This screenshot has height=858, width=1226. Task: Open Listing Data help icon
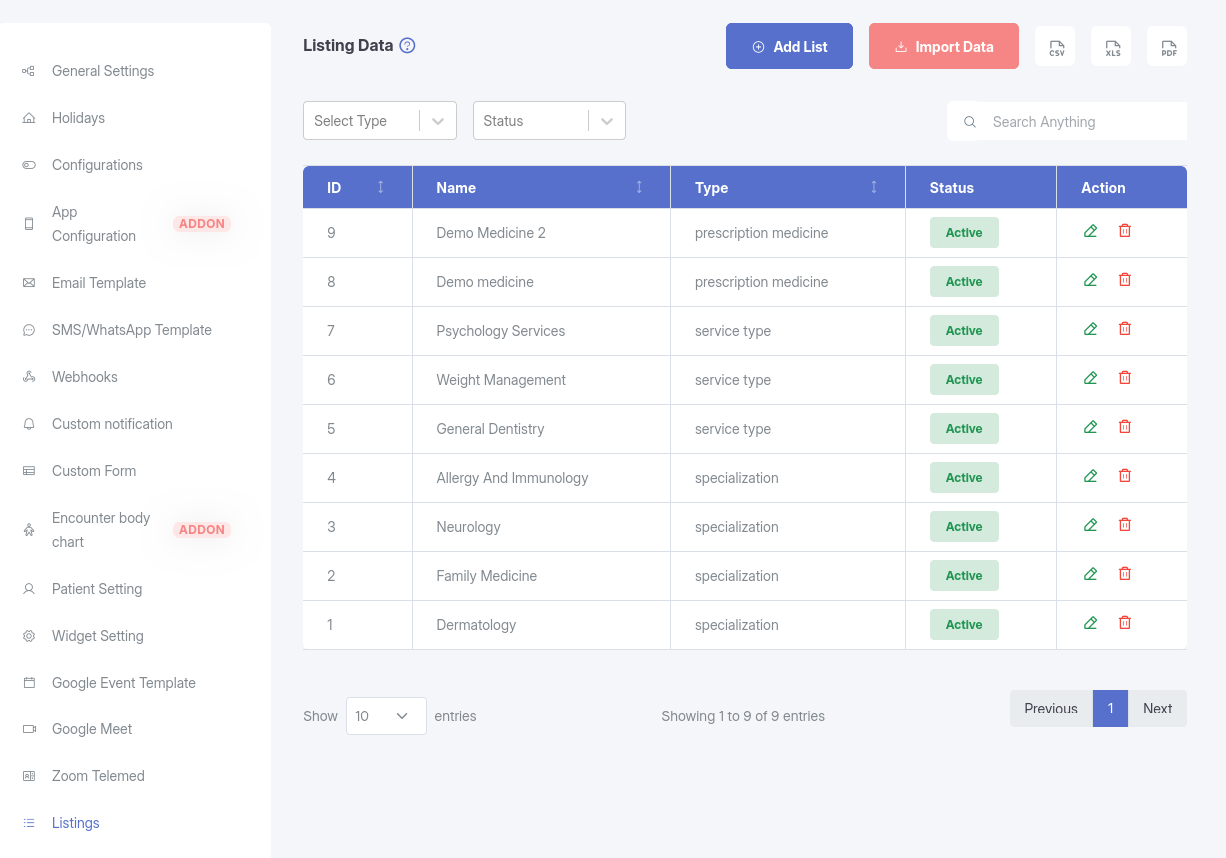tap(407, 46)
